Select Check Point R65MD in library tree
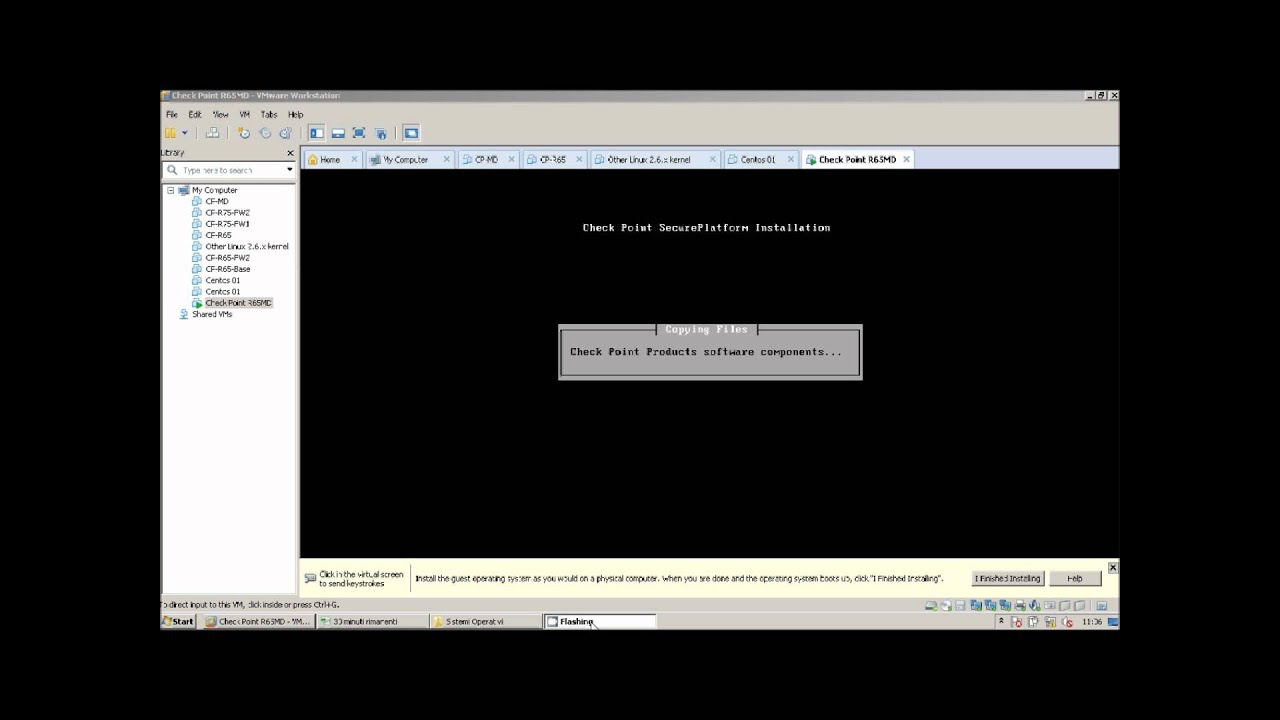The height and width of the screenshot is (720, 1280). [x=238, y=303]
